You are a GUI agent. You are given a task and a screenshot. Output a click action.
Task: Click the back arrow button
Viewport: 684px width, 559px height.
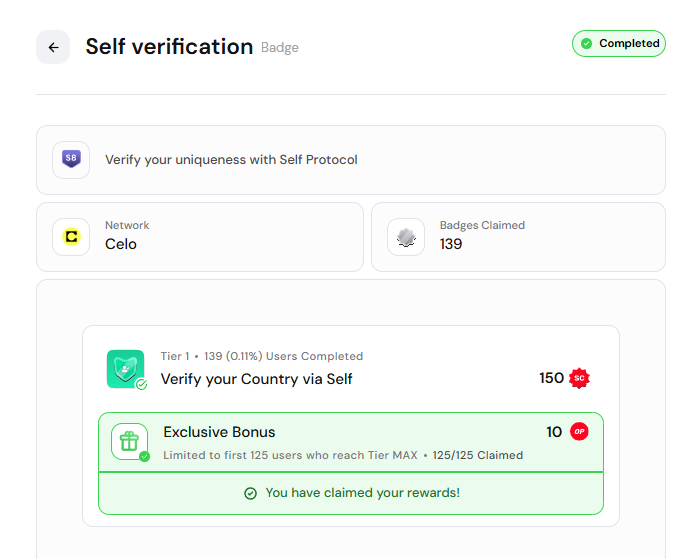(53, 47)
